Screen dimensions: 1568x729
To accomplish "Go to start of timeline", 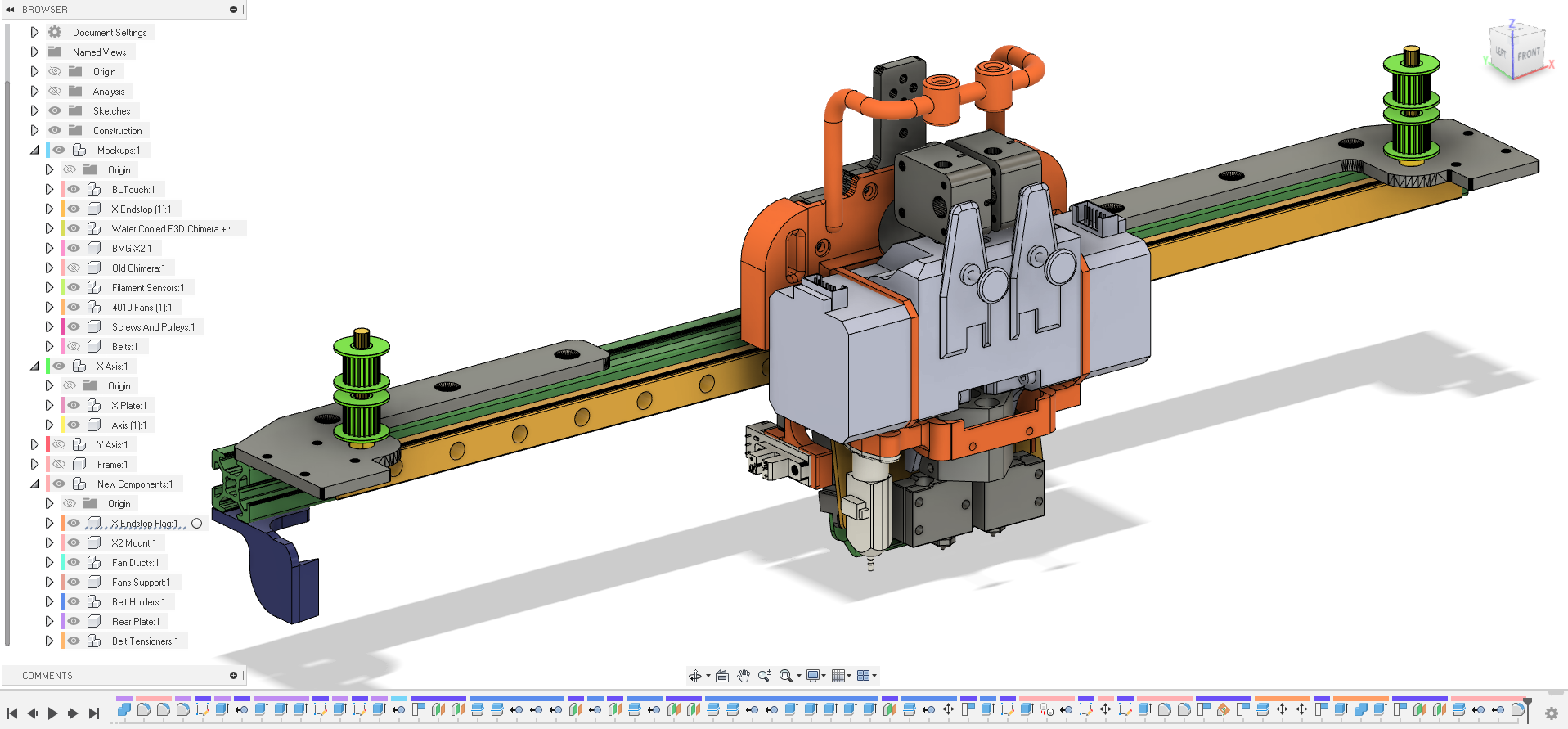I will (12, 713).
